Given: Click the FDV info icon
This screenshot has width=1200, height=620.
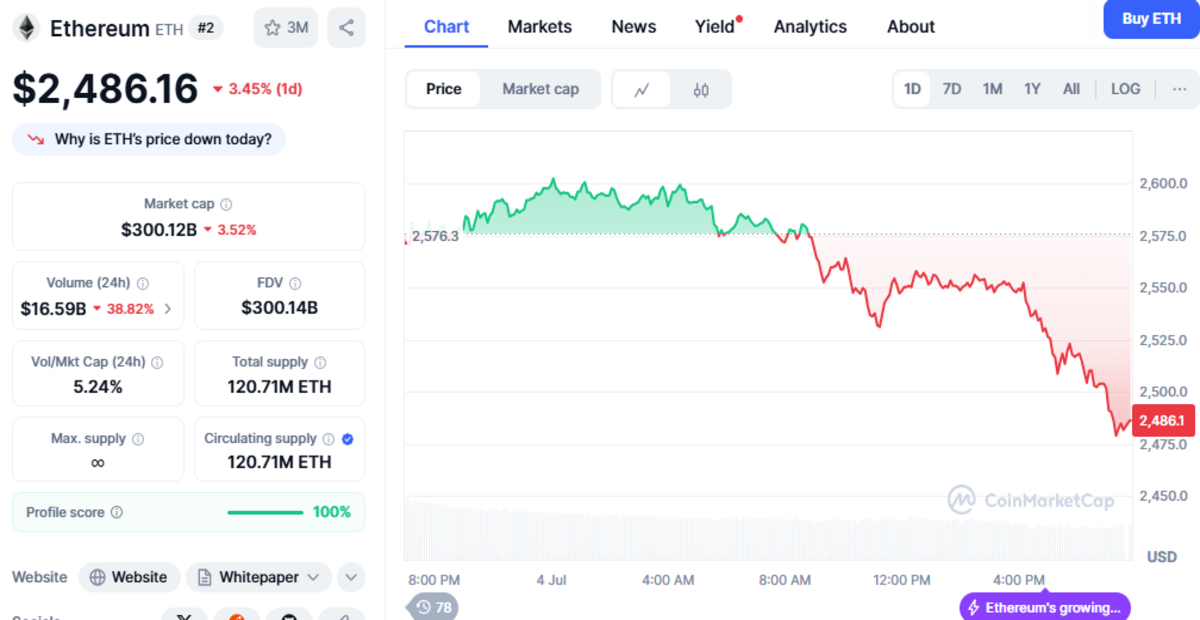Looking at the screenshot, I should tap(295, 283).
